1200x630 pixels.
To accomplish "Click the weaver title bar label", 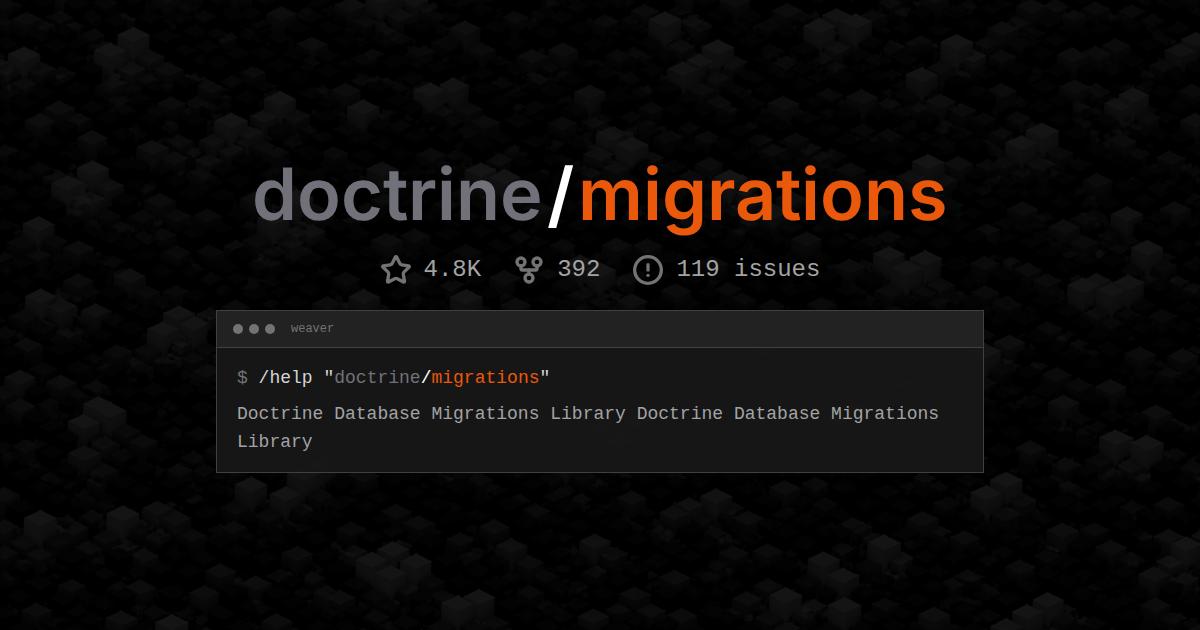I will click(312, 327).
